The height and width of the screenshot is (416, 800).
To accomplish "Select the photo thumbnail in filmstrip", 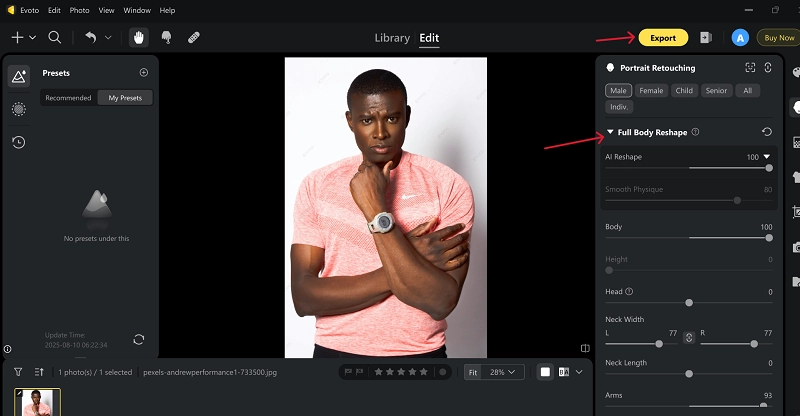I will [37, 403].
